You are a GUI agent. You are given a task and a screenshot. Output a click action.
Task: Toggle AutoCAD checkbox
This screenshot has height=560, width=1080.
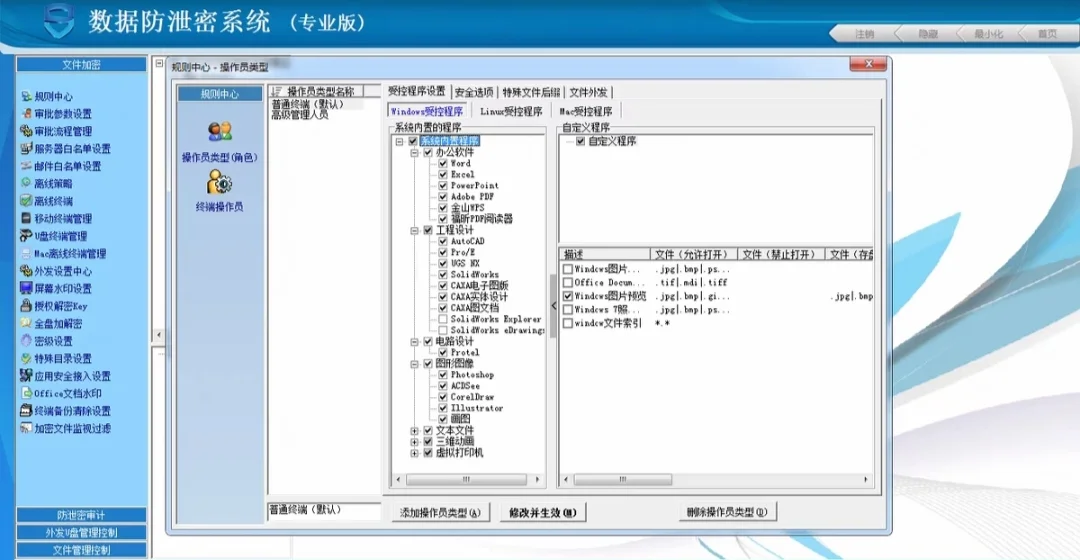pyautogui.click(x=443, y=241)
